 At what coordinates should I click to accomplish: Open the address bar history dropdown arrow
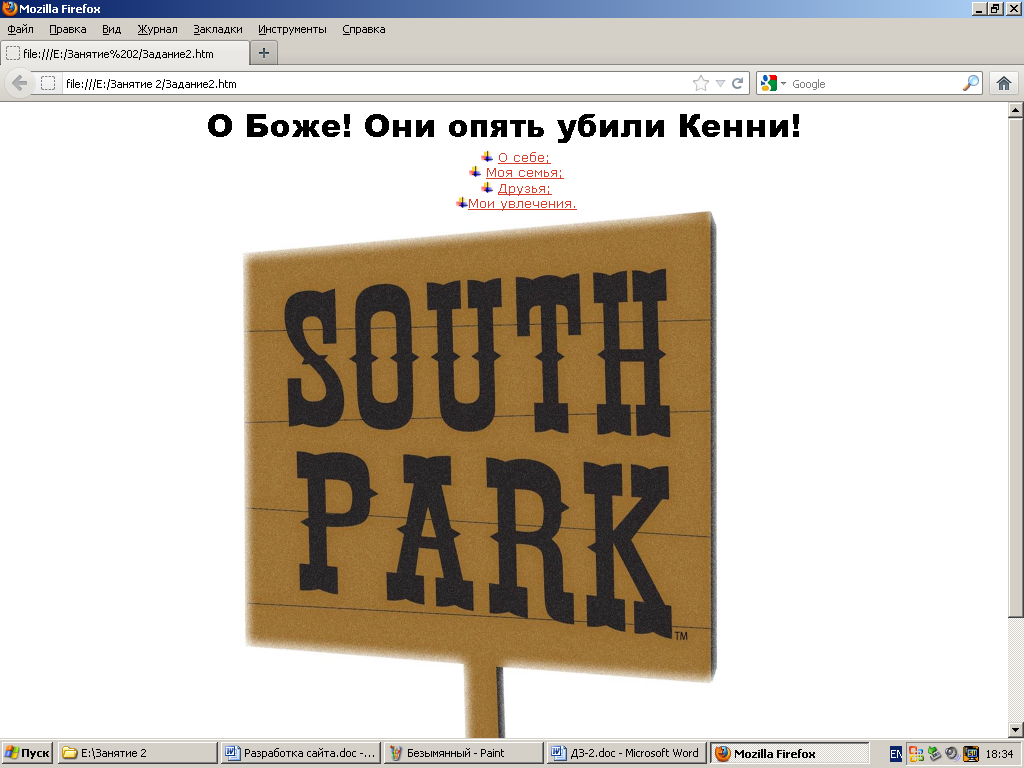720,84
